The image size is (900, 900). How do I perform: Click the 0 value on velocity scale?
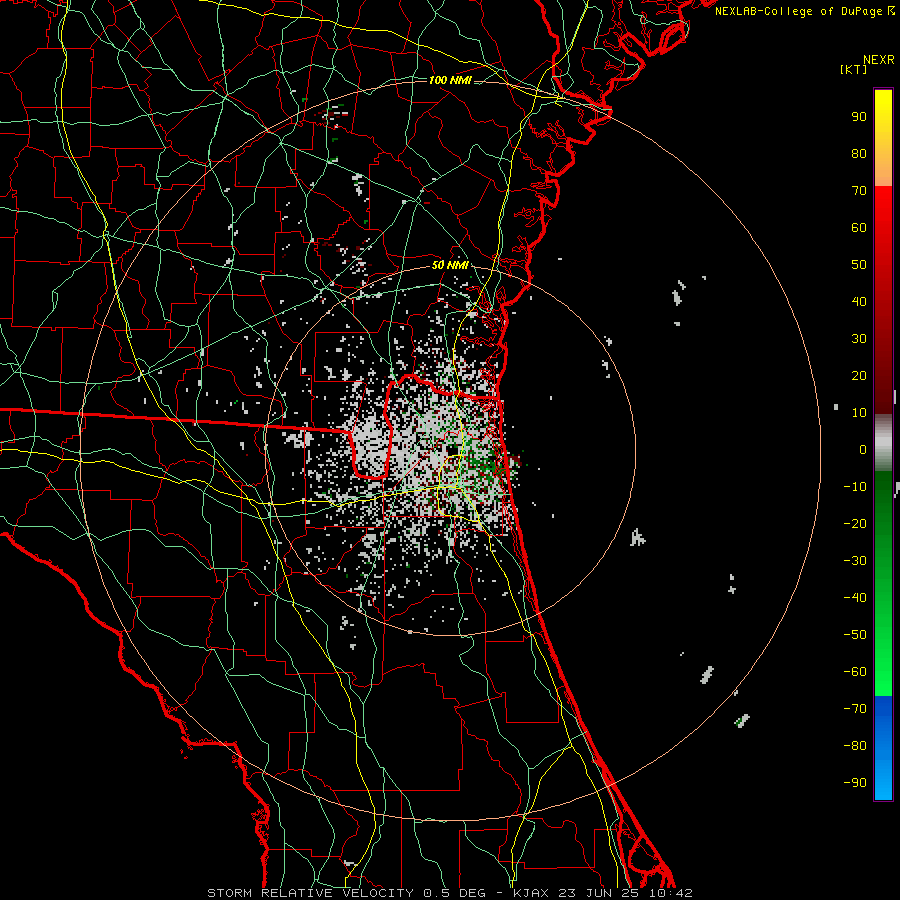(x=863, y=450)
